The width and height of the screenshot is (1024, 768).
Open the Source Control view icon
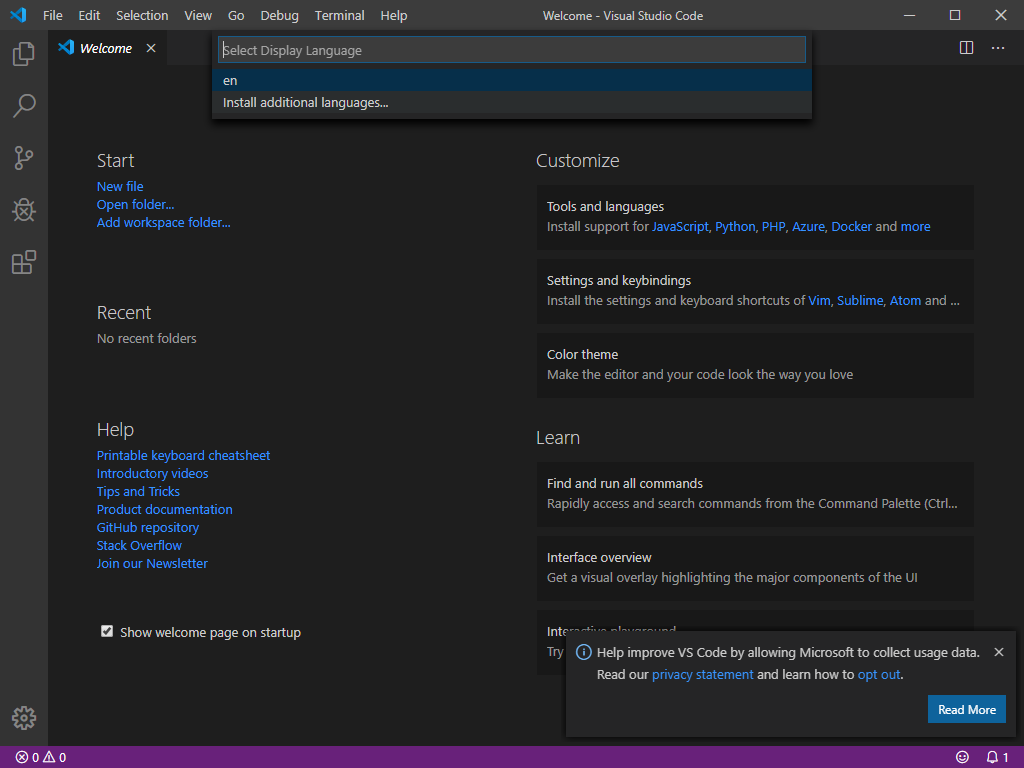[24, 158]
